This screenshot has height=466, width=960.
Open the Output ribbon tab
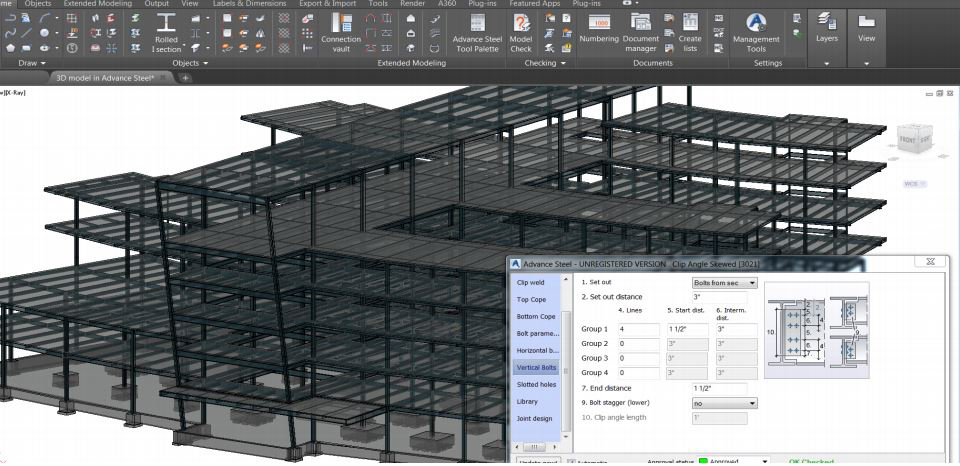tap(157, 4)
